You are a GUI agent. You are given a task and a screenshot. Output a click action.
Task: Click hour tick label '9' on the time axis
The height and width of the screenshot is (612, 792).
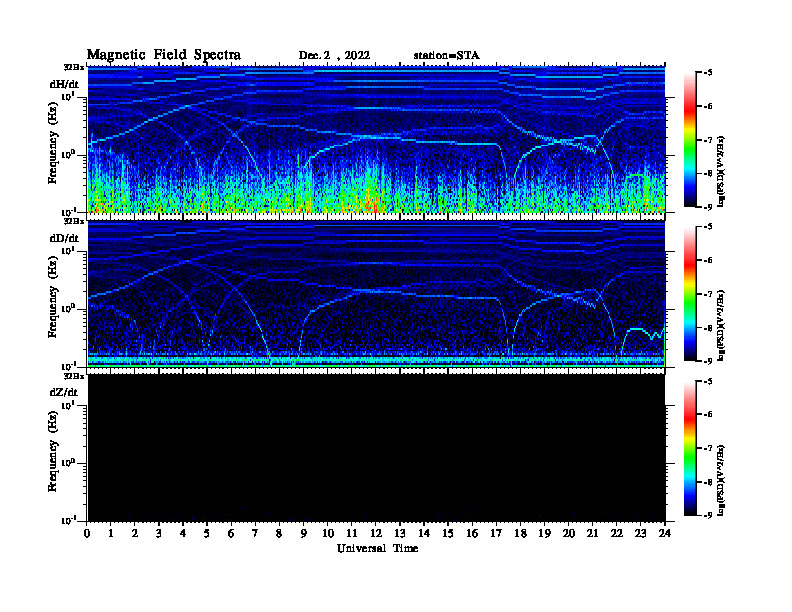coord(303,534)
